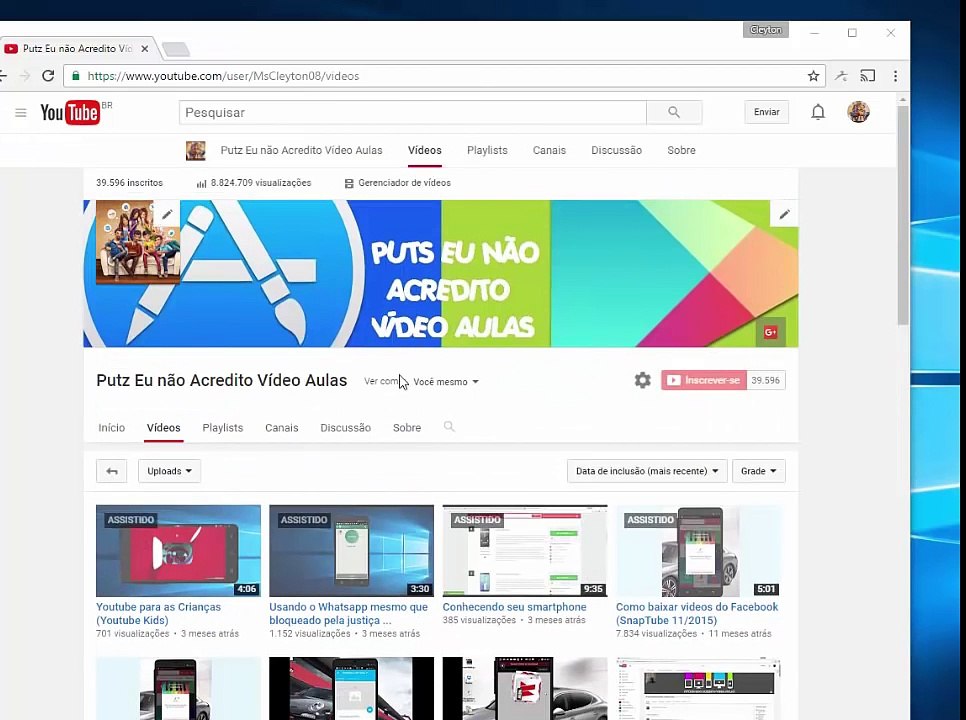
Task: Click the views statistics bar chart icon
Action: (x=201, y=184)
